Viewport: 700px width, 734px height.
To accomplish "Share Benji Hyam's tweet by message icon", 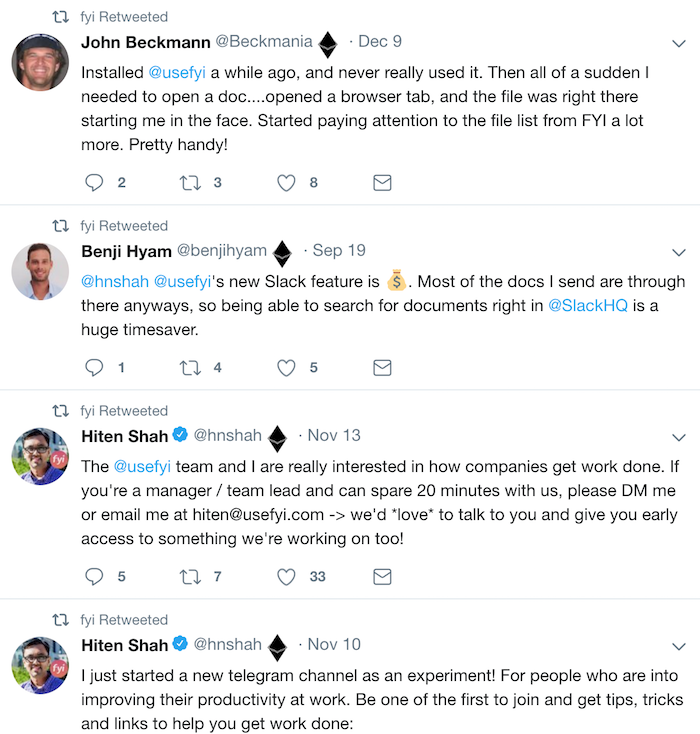I will point(382,368).
